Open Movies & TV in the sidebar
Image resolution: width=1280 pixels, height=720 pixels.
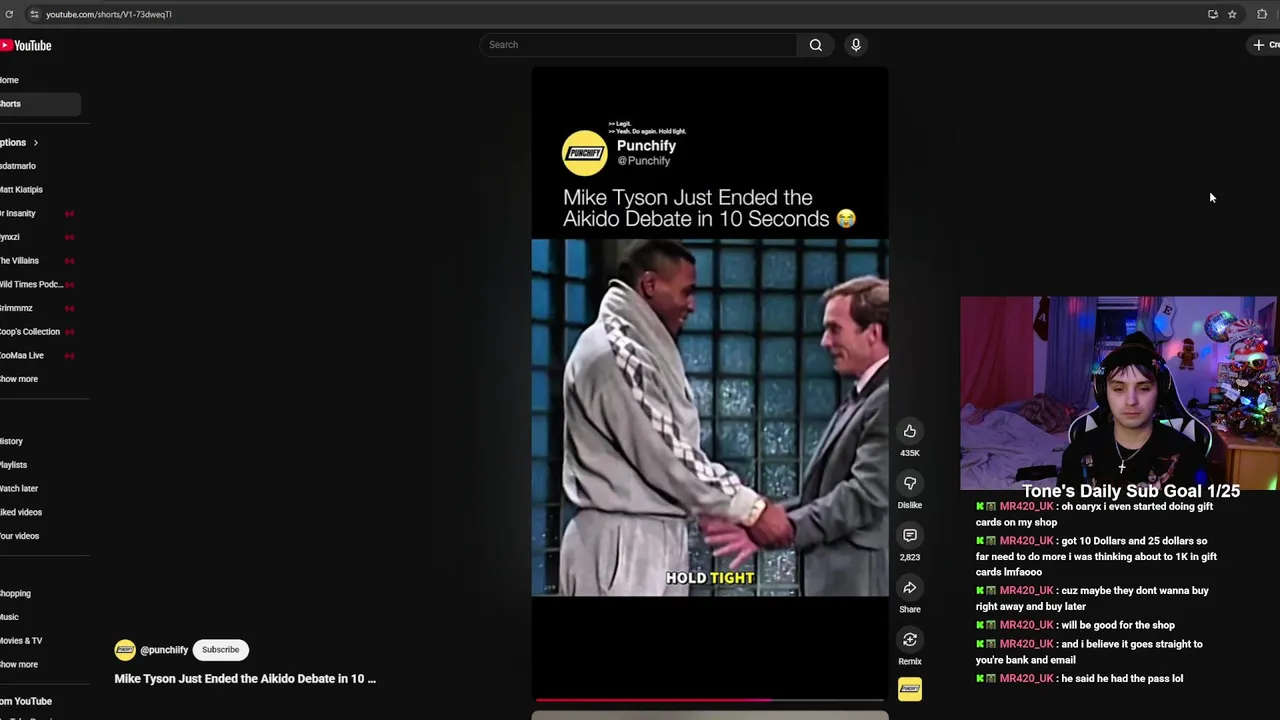tap(21, 641)
